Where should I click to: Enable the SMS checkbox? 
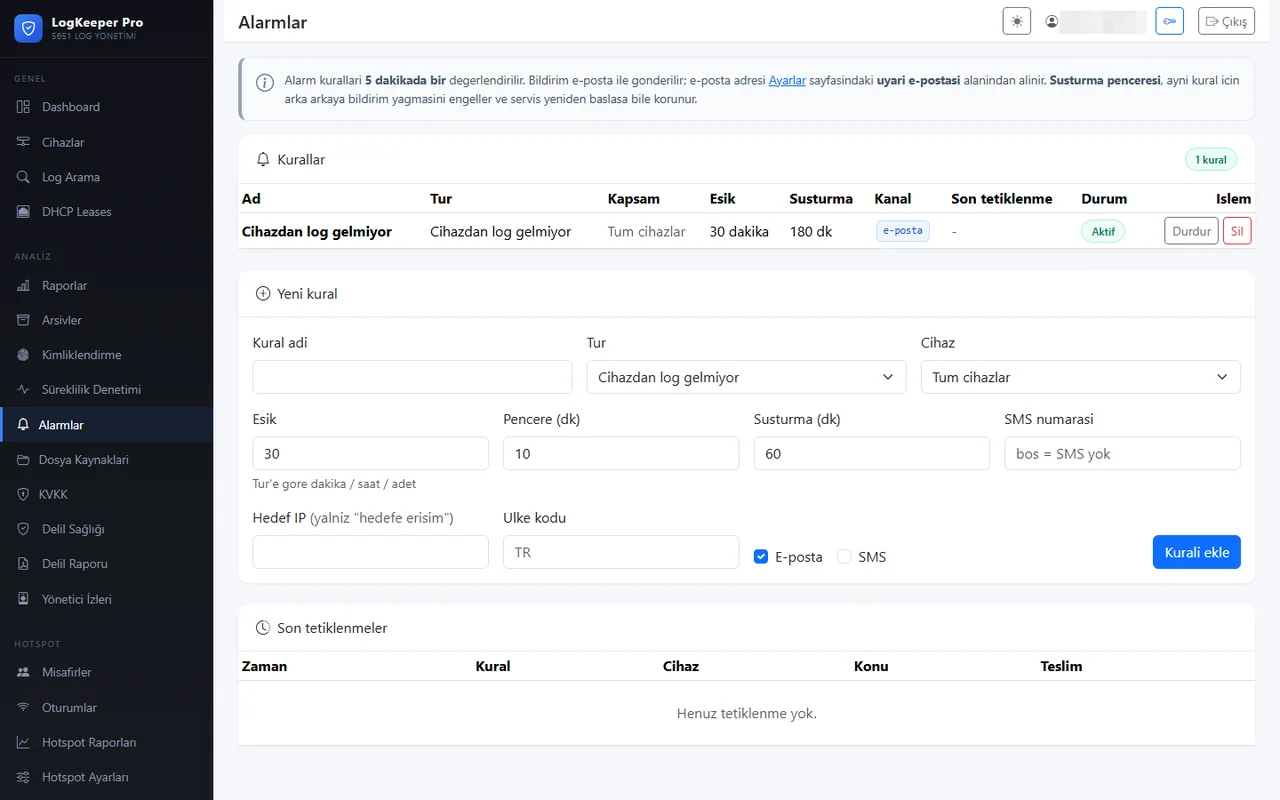(844, 557)
